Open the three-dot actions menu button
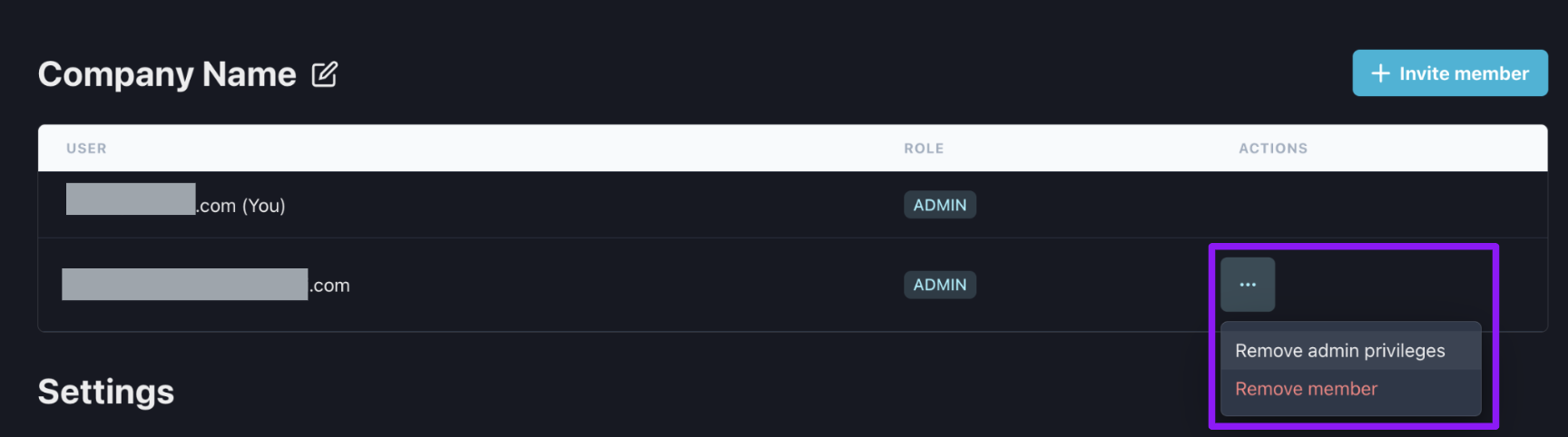1568x437 pixels. pyautogui.click(x=1248, y=285)
